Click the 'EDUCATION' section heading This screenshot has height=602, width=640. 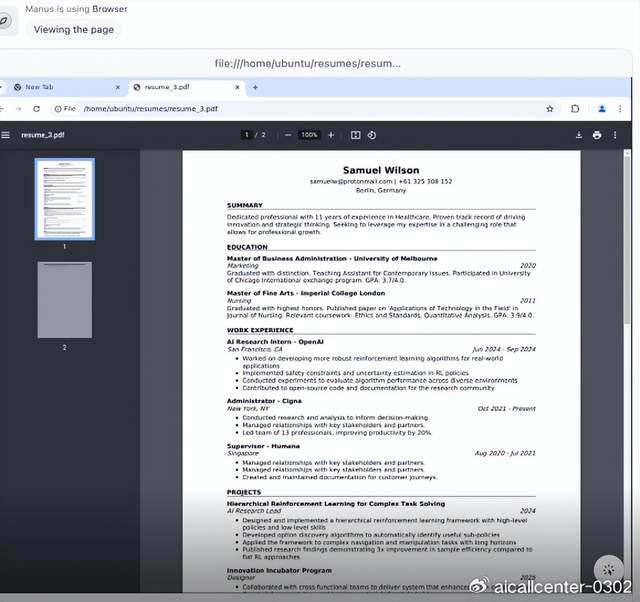point(247,247)
